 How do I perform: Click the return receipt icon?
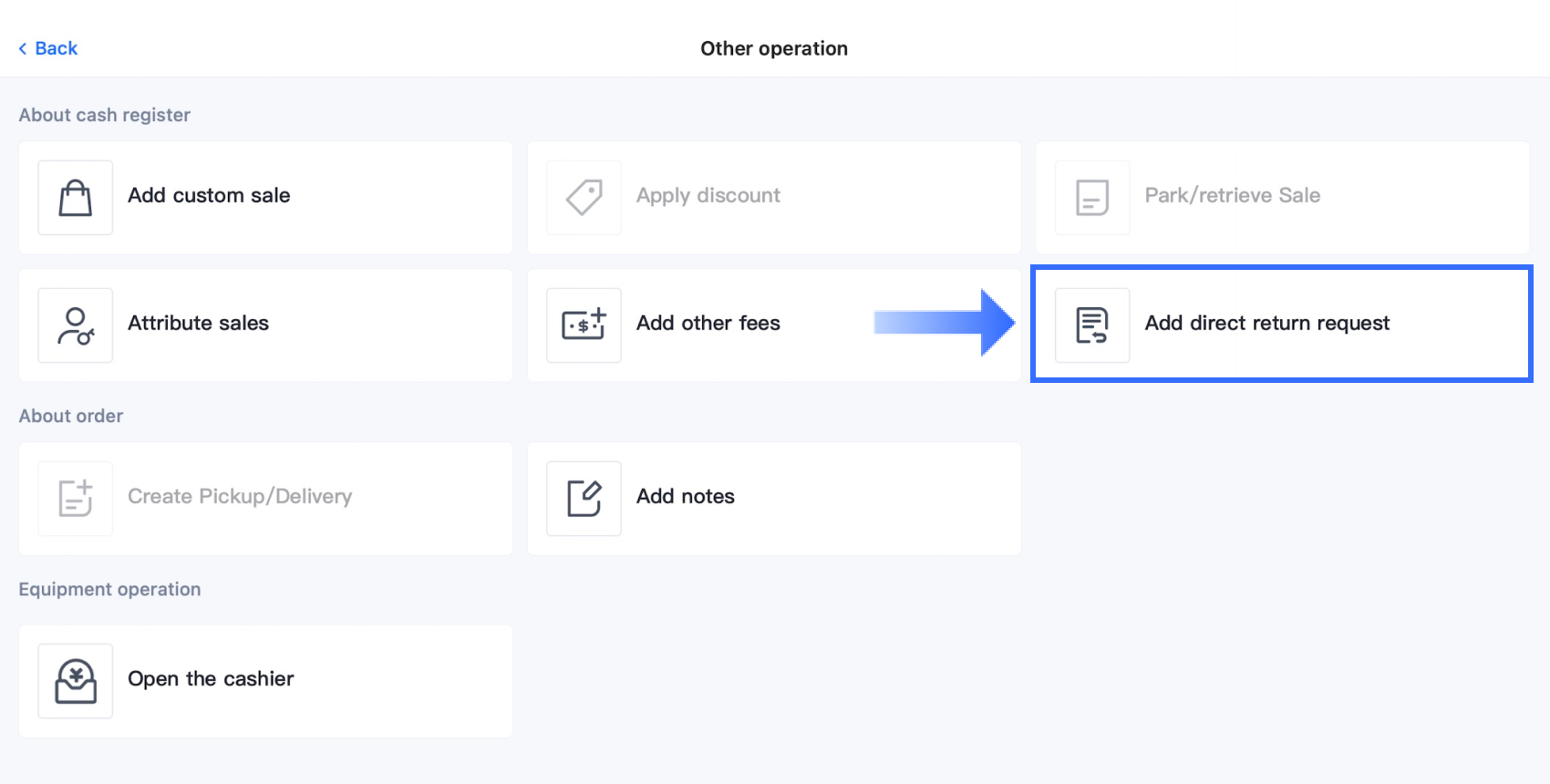tap(1091, 325)
